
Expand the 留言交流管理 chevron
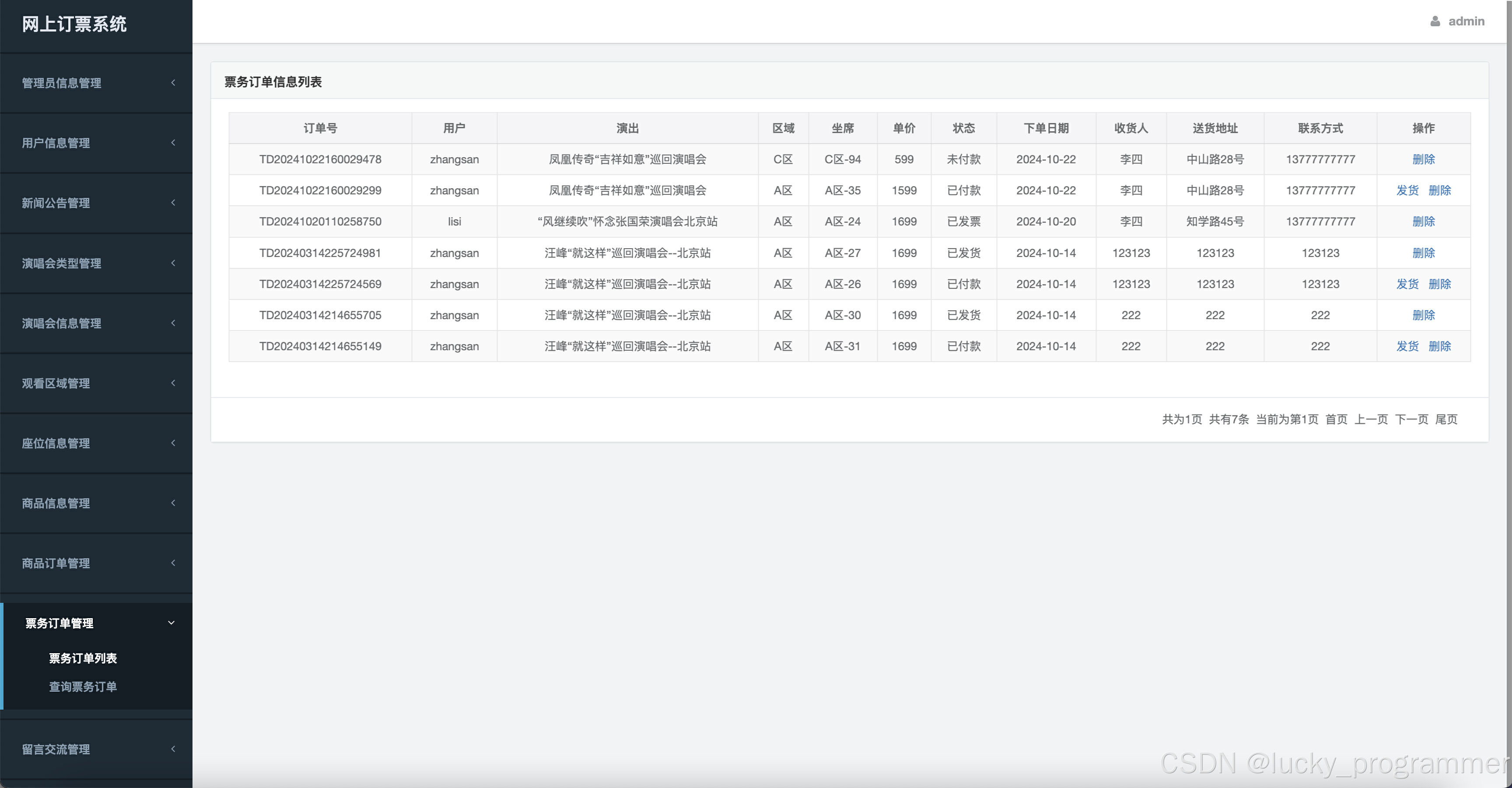coord(173,749)
